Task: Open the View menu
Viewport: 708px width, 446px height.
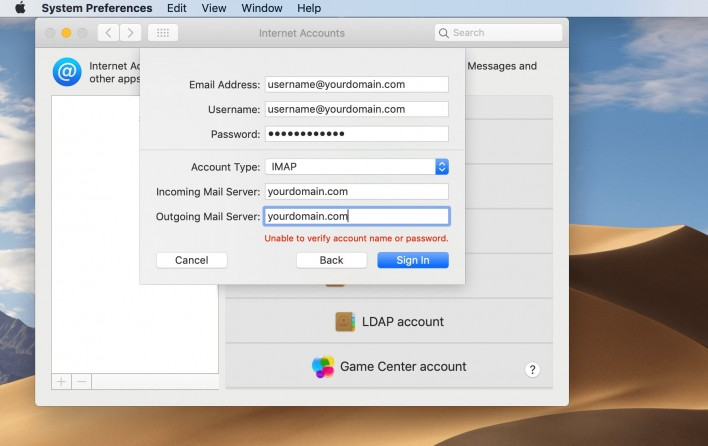Action: pos(214,8)
